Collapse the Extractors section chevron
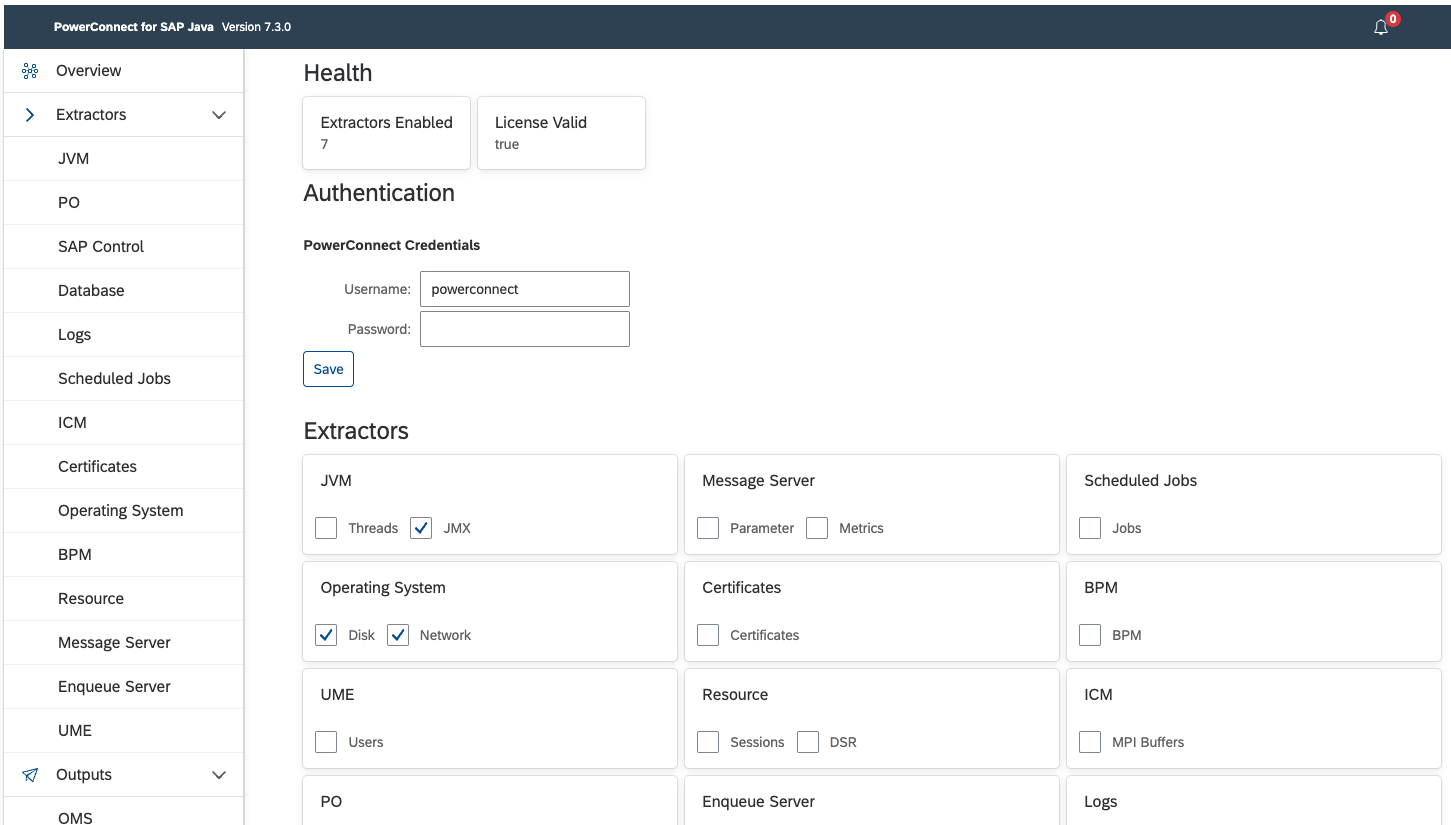The image size is (1451, 825). 219,115
